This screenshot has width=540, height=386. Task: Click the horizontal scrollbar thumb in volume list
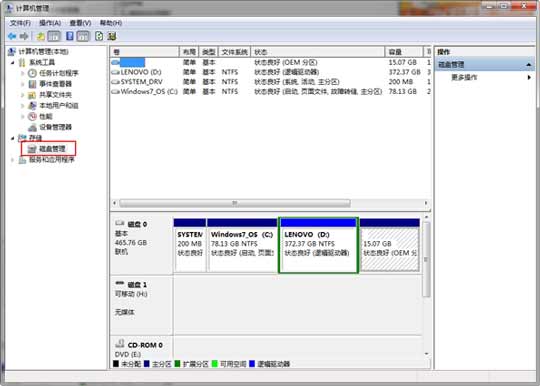(x=235, y=203)
